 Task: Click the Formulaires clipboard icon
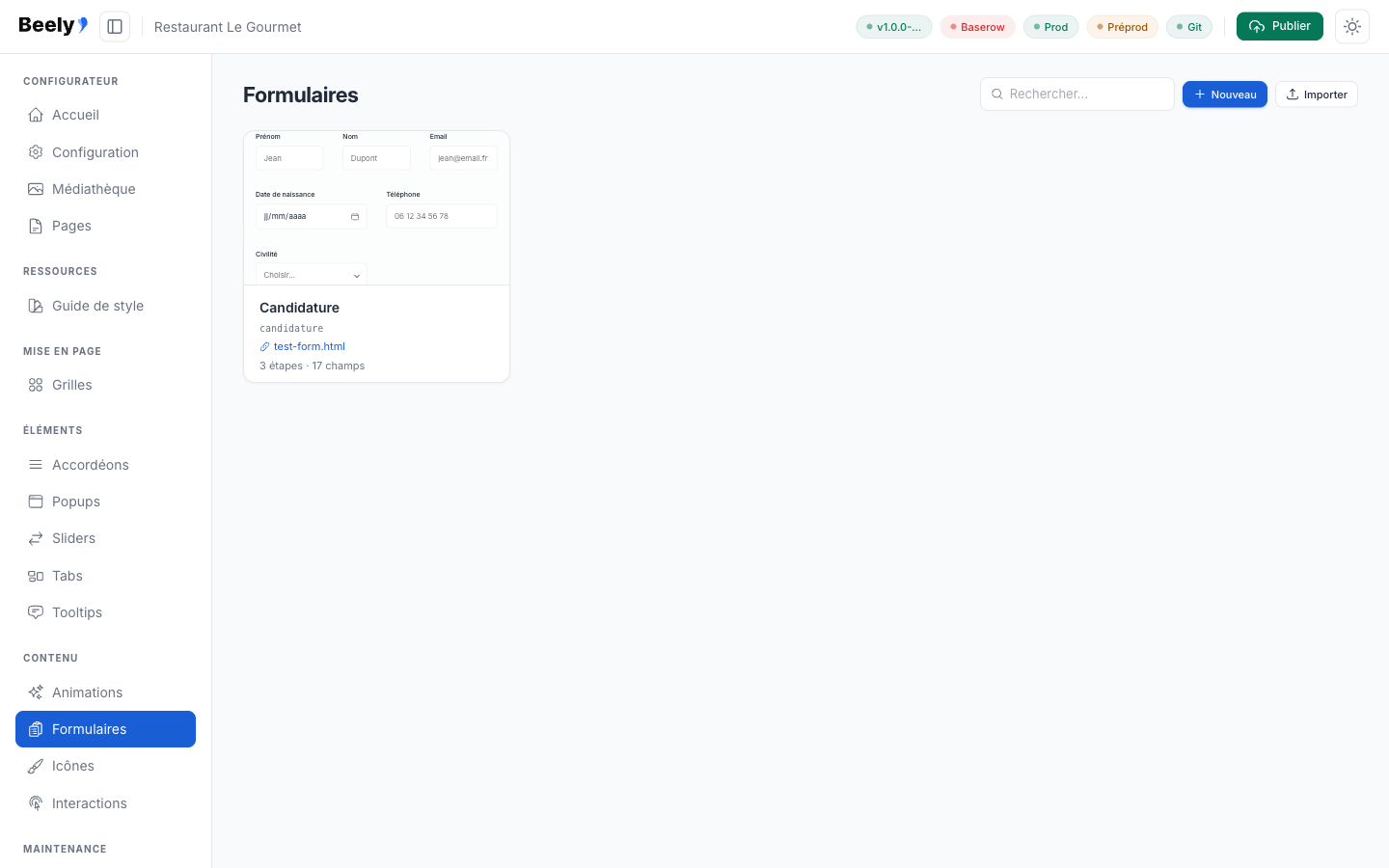(36, 729)
